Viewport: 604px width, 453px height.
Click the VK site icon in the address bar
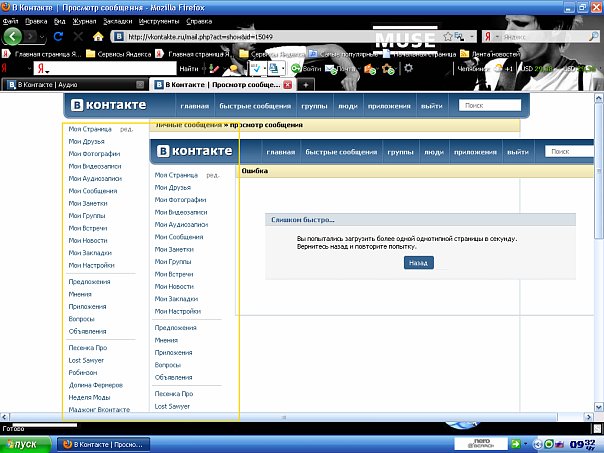pos(119,37)
